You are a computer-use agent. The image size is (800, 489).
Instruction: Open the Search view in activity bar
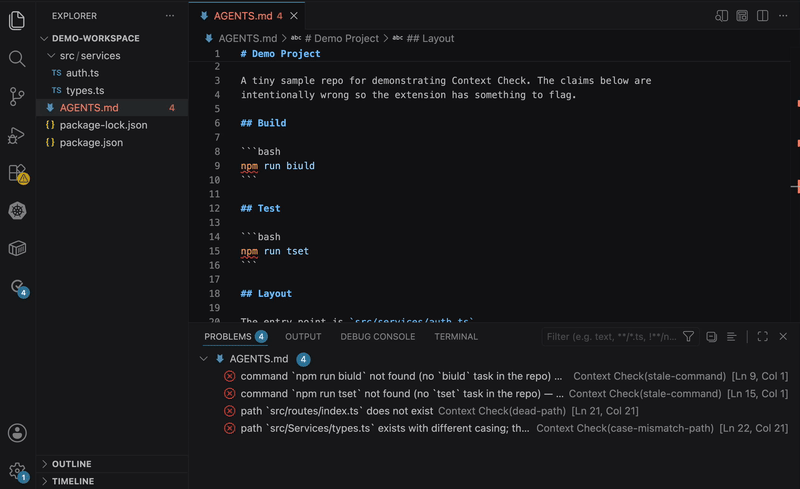point(17,59)
